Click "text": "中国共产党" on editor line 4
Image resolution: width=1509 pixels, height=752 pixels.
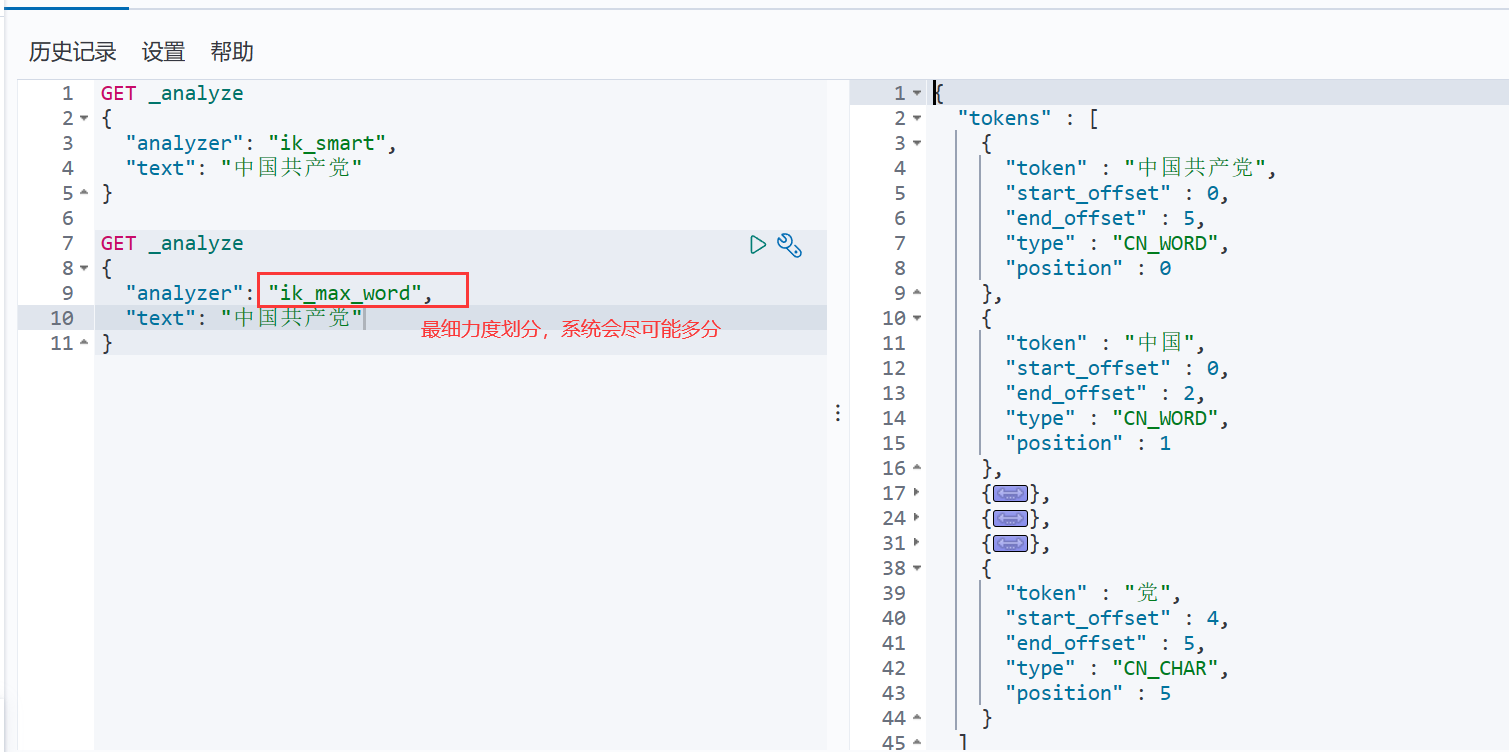(244, 169)
